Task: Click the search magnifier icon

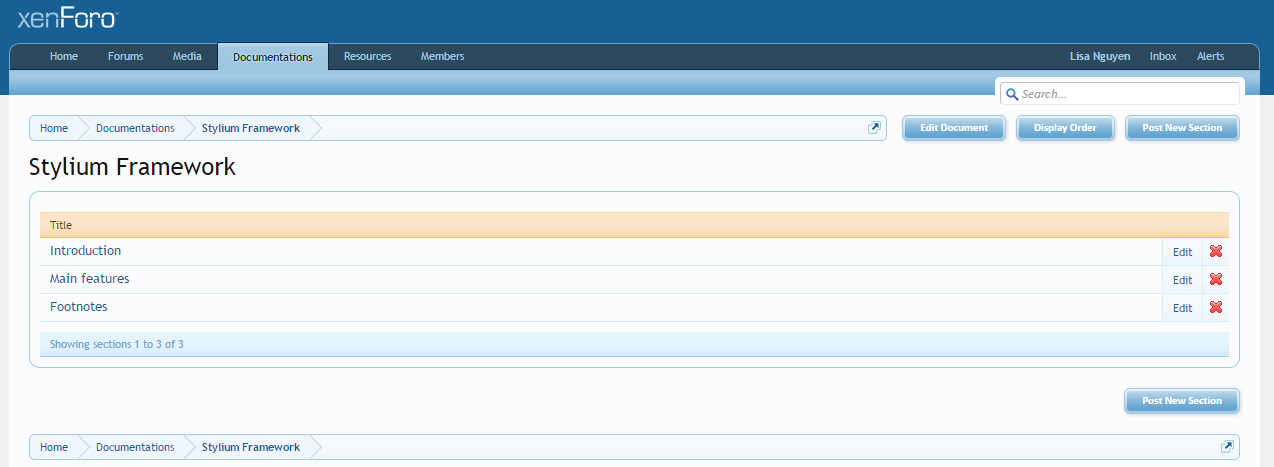Action: (1012, 94)
